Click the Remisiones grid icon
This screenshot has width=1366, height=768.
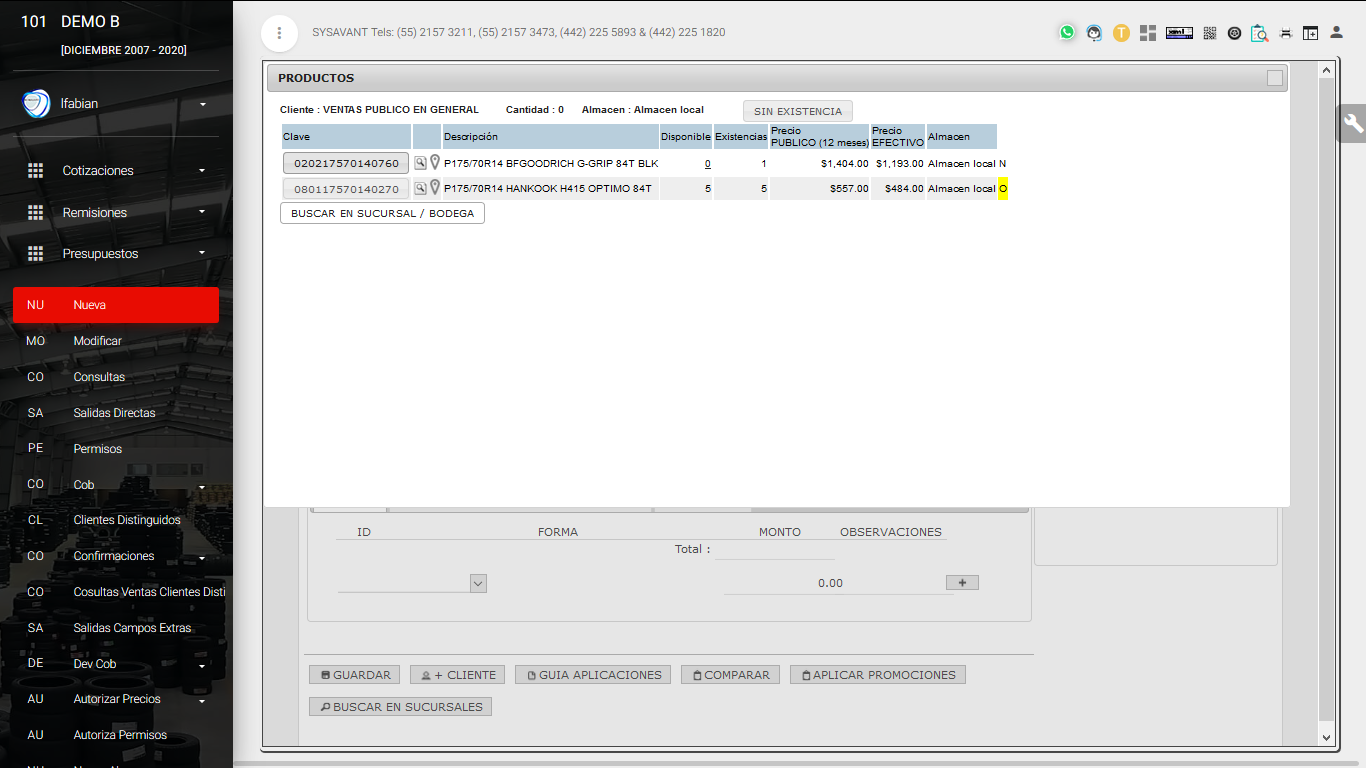(x=36, y=212)
